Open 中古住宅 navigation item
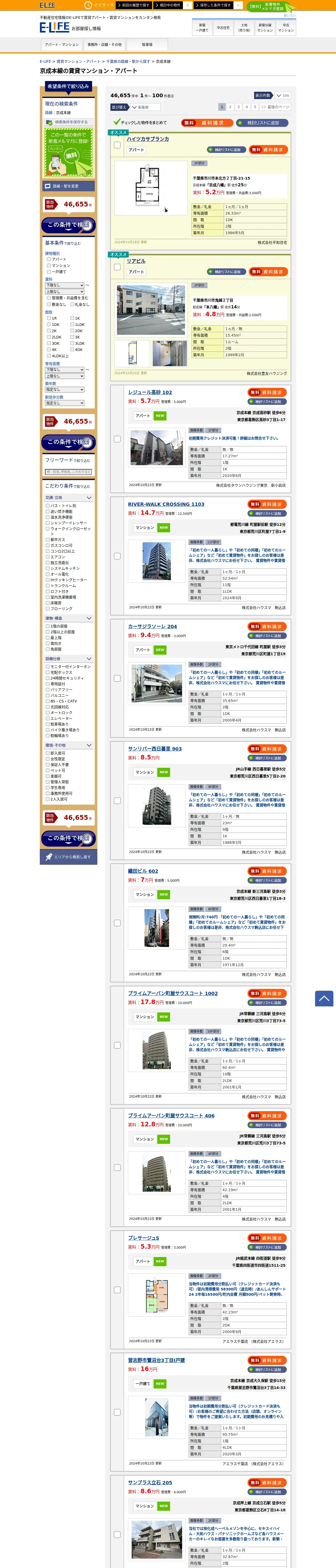The height and width of the screenshot is (1568, 336). (x=223, y=27)
